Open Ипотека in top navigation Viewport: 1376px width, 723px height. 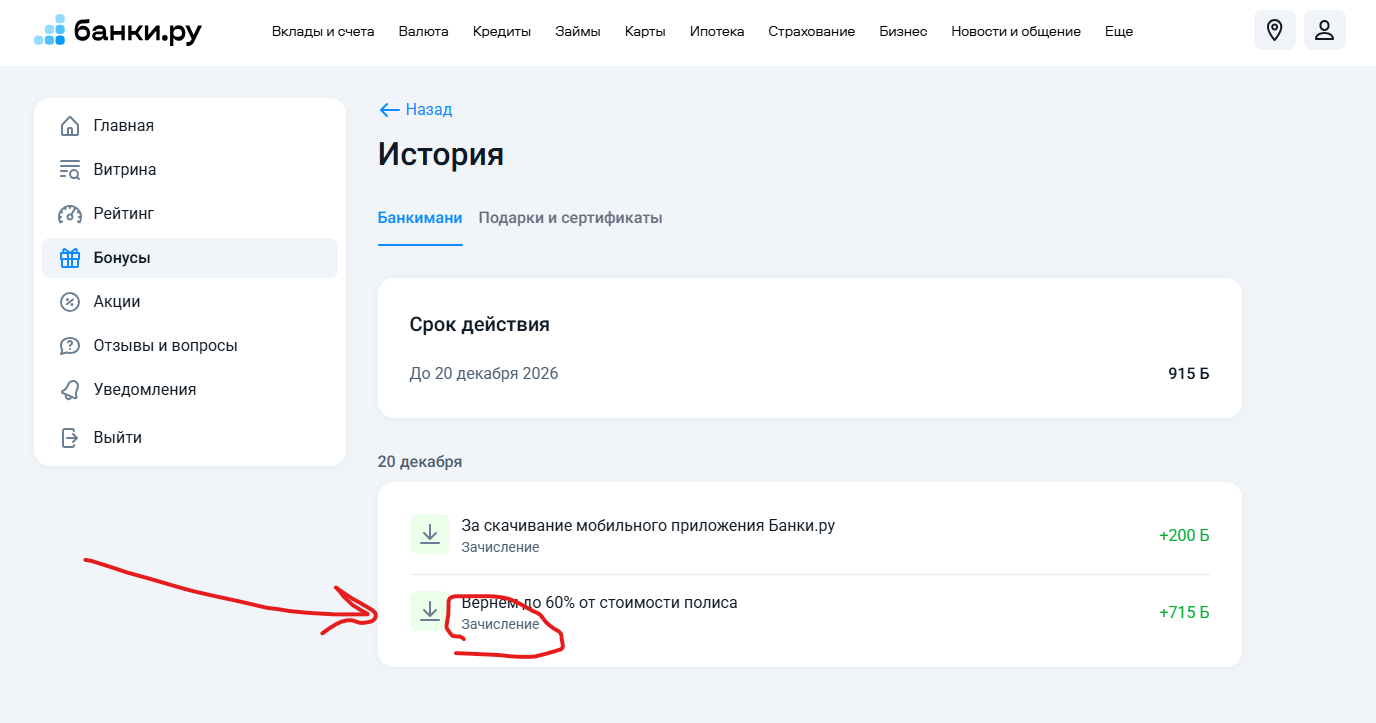717,31
